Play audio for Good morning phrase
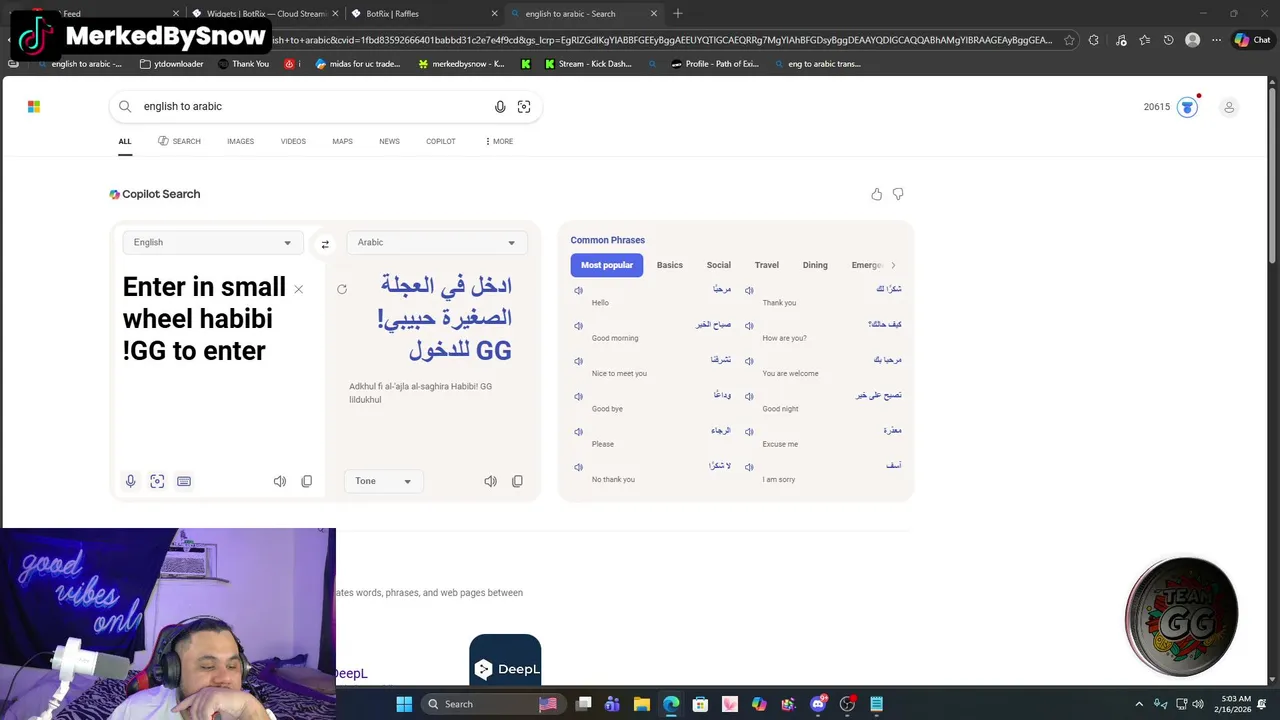This screenshot has width=1280, height=720. click(x=578, y=326)
